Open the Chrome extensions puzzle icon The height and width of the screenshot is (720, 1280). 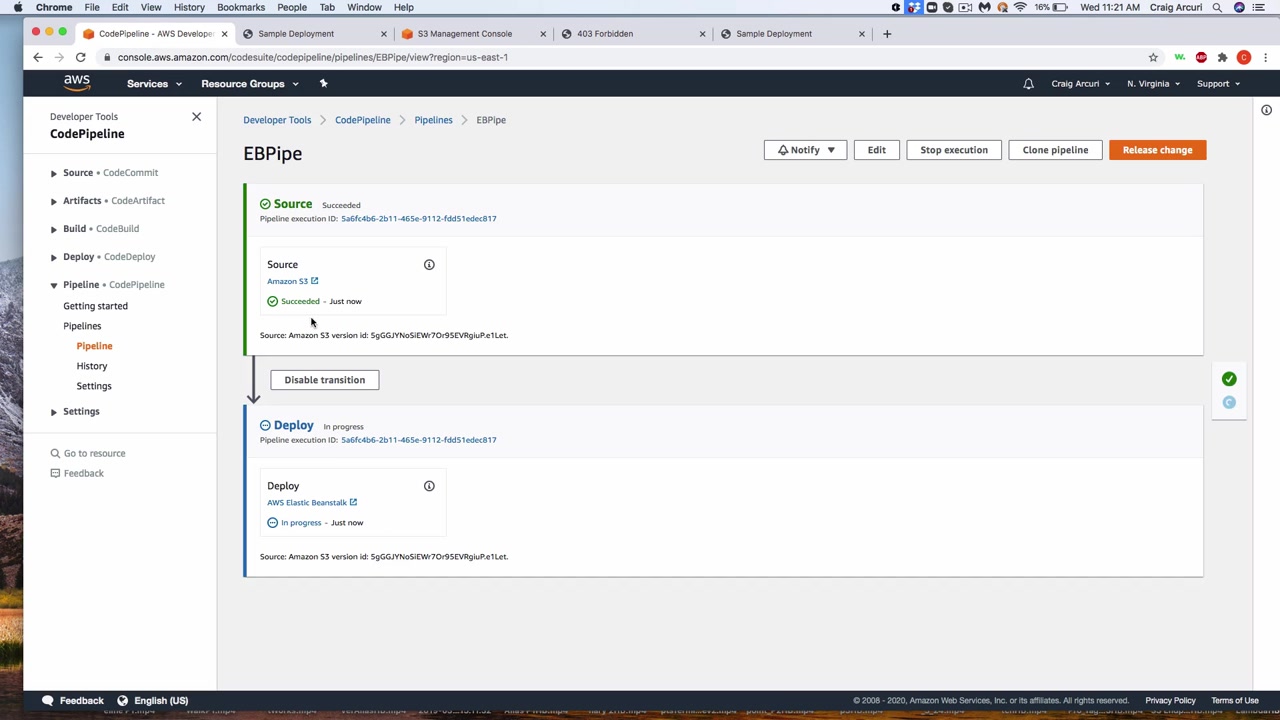(x=1222, y=58)
